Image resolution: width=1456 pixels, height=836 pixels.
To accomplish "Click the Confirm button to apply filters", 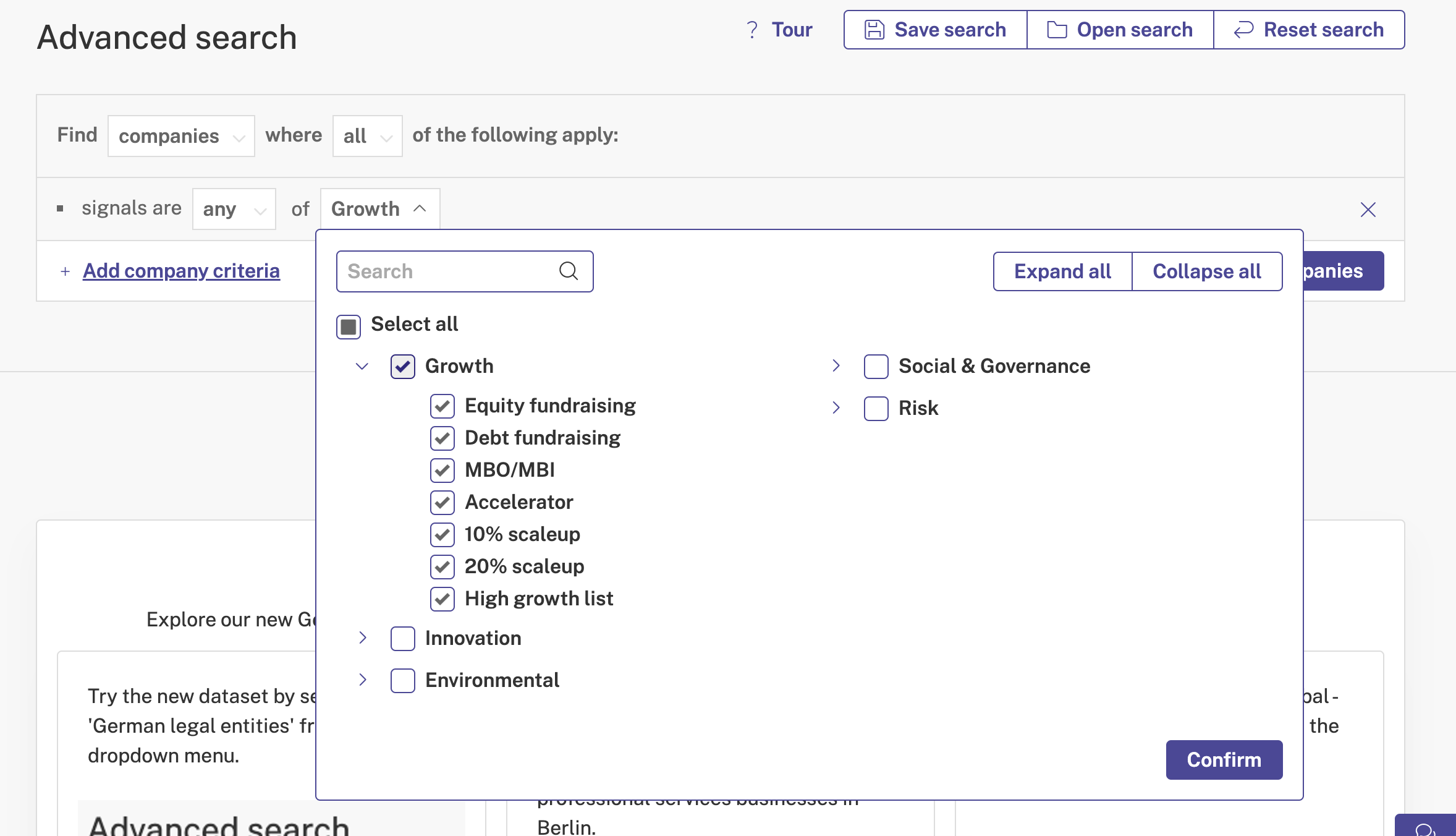I will coord(1224,759).
